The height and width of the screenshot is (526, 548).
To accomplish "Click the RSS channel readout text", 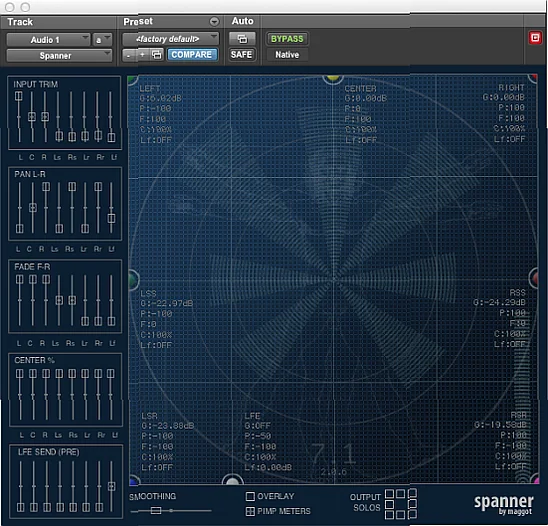I will 500,318.
